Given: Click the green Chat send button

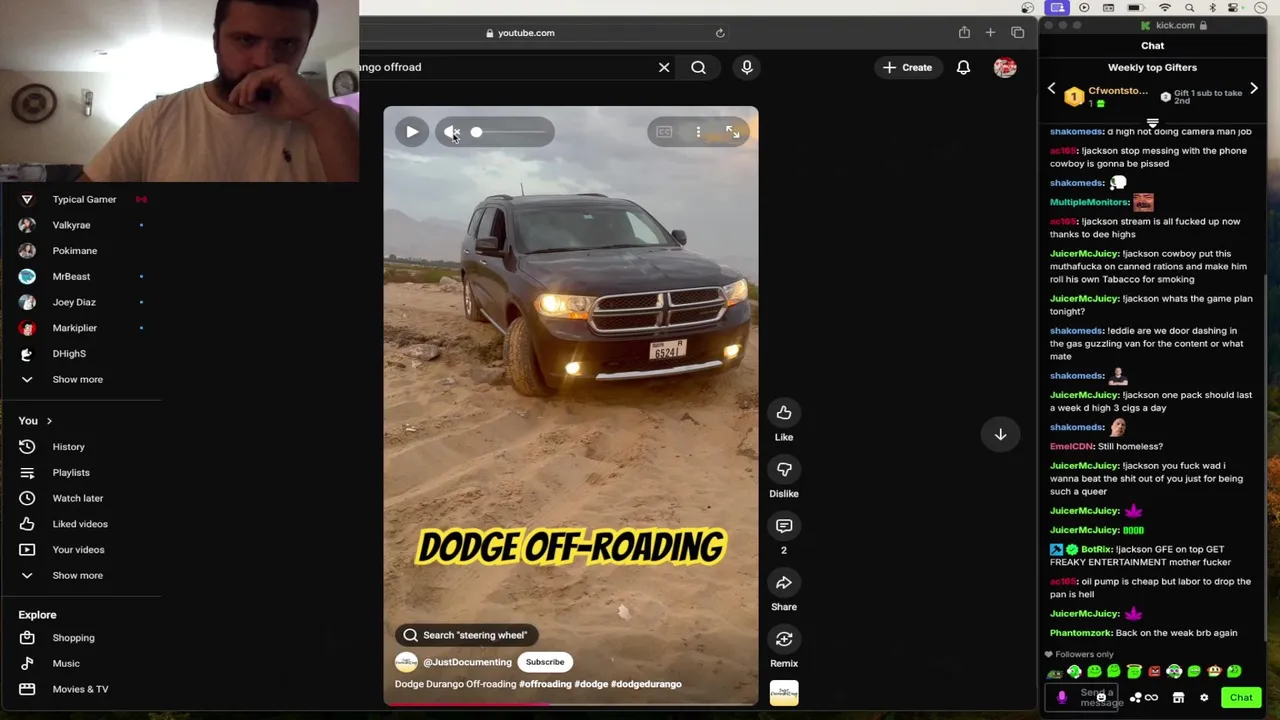Looking at the screenshot, I should [1241, 698].
